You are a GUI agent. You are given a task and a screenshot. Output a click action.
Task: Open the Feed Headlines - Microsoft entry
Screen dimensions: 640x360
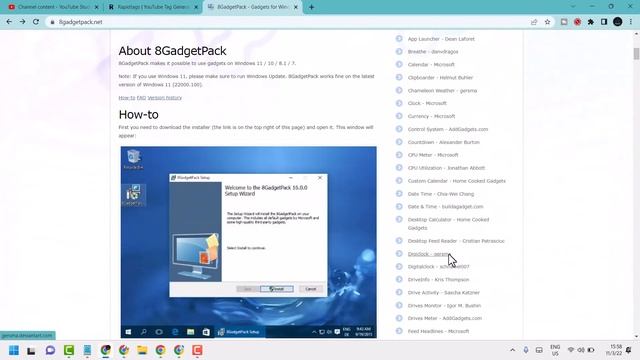pyautogui.click(x=438, y=331)
